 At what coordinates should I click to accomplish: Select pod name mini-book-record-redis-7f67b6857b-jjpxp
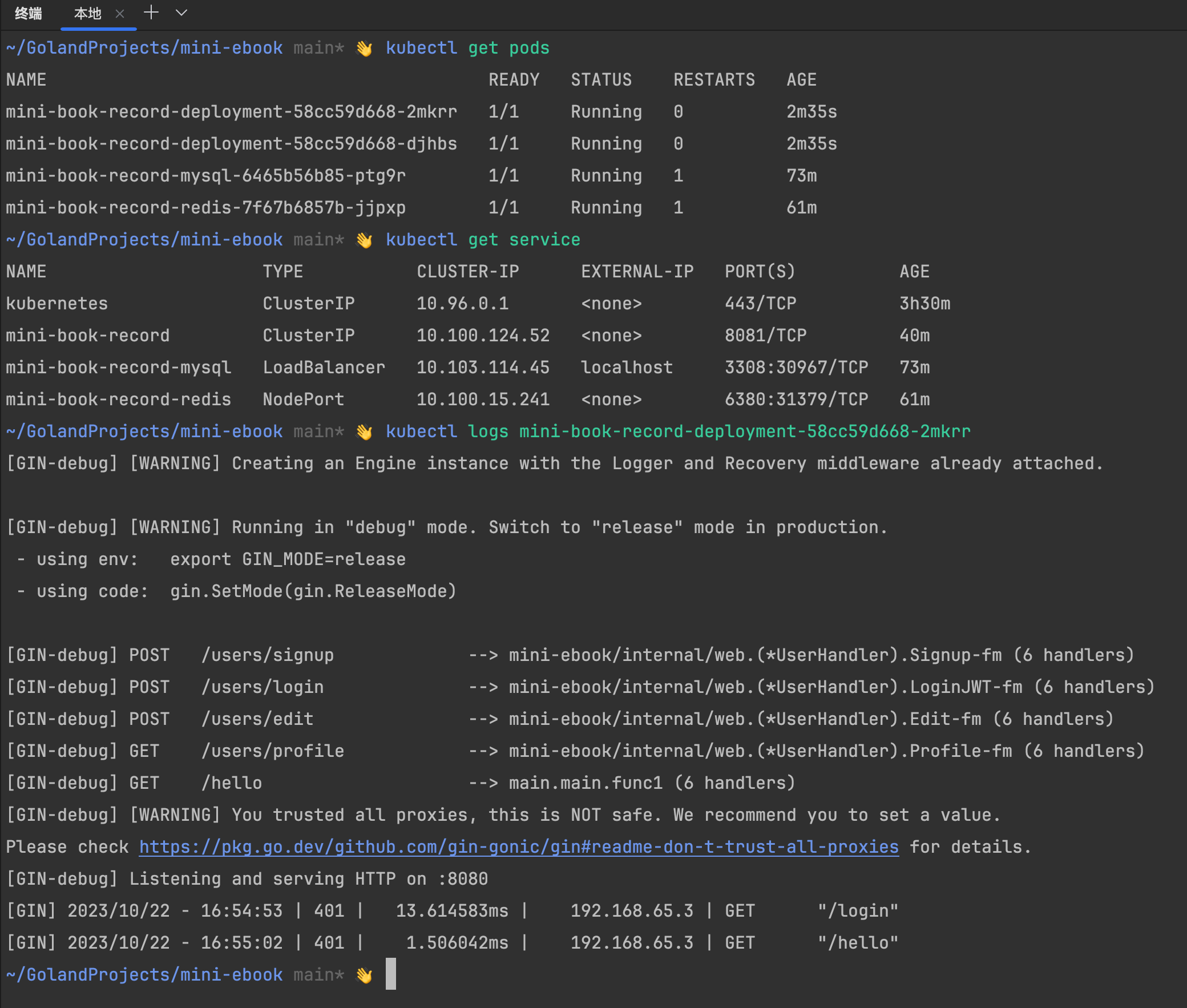[x=205, y=207]
